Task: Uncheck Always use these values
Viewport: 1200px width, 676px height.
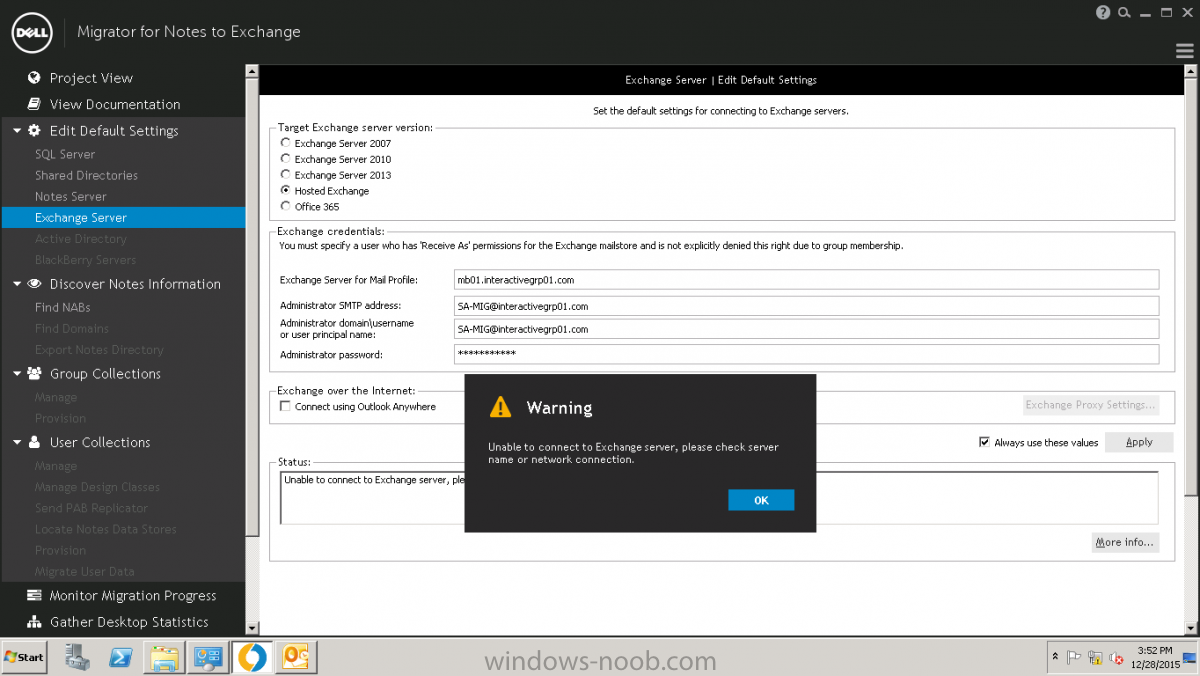Action: click(x=985, y=442)
